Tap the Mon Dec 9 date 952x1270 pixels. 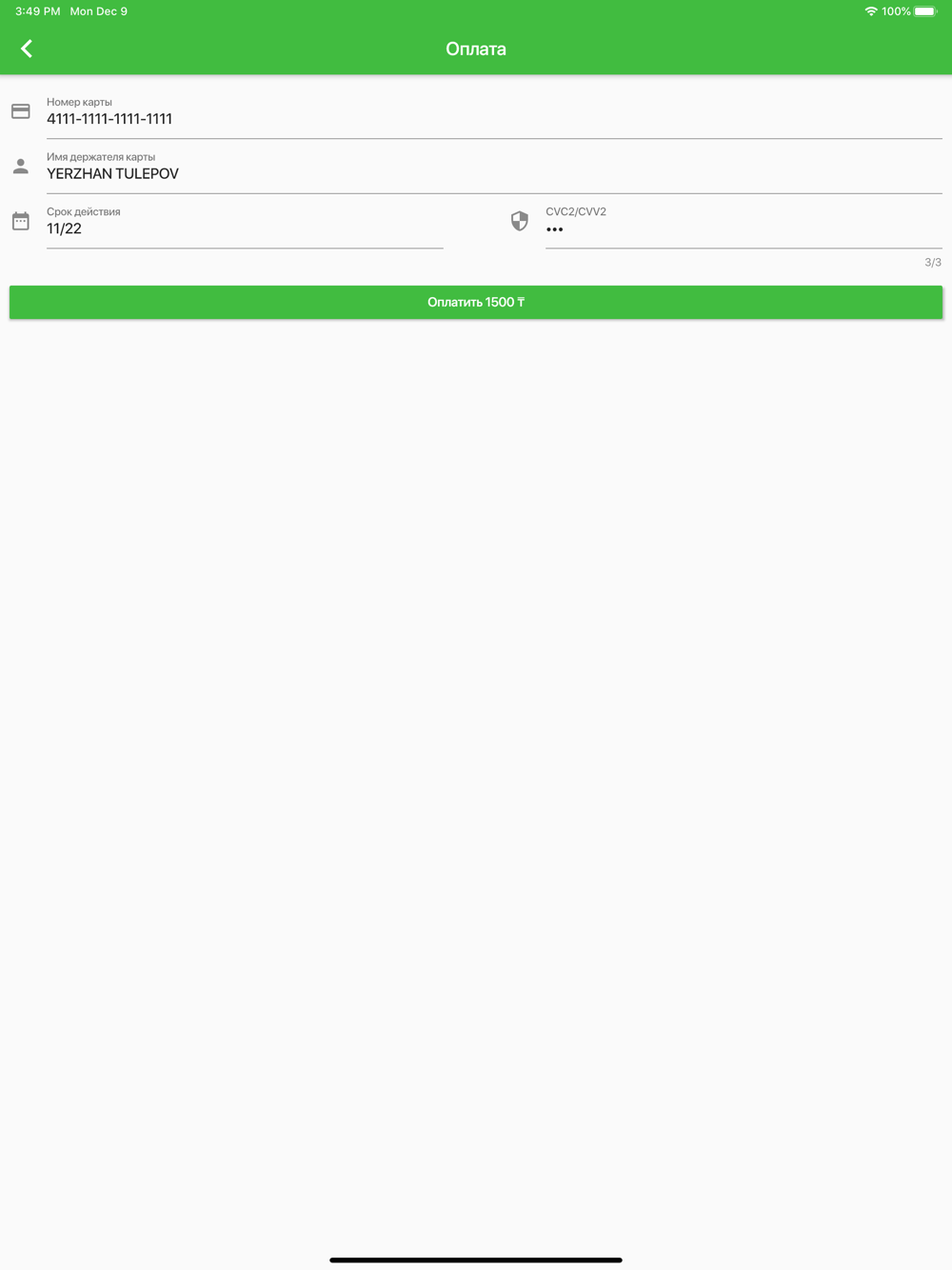[98, 11]
